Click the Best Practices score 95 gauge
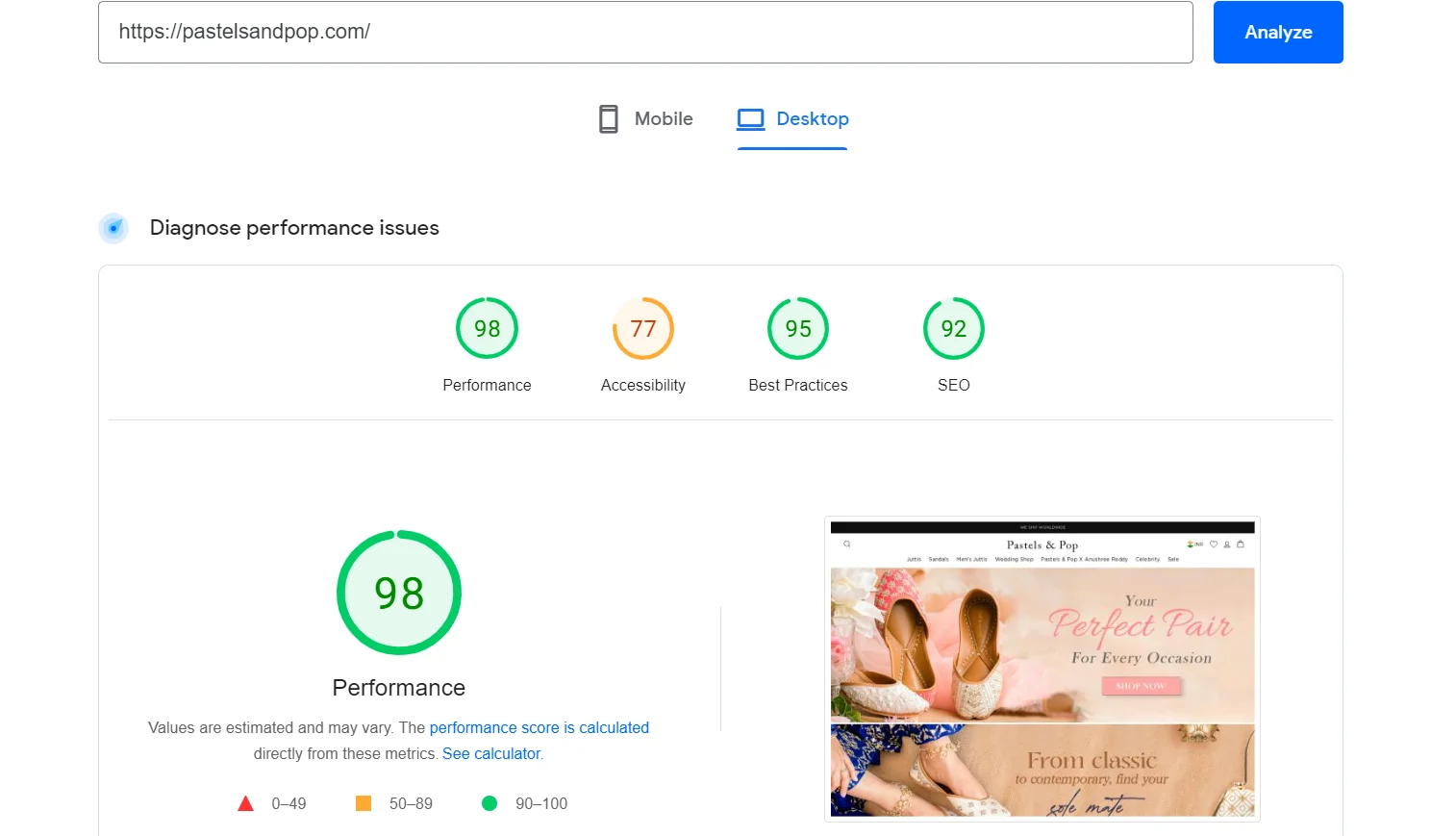The height and width of the screenshot is (836, 1456). point(798,328)
